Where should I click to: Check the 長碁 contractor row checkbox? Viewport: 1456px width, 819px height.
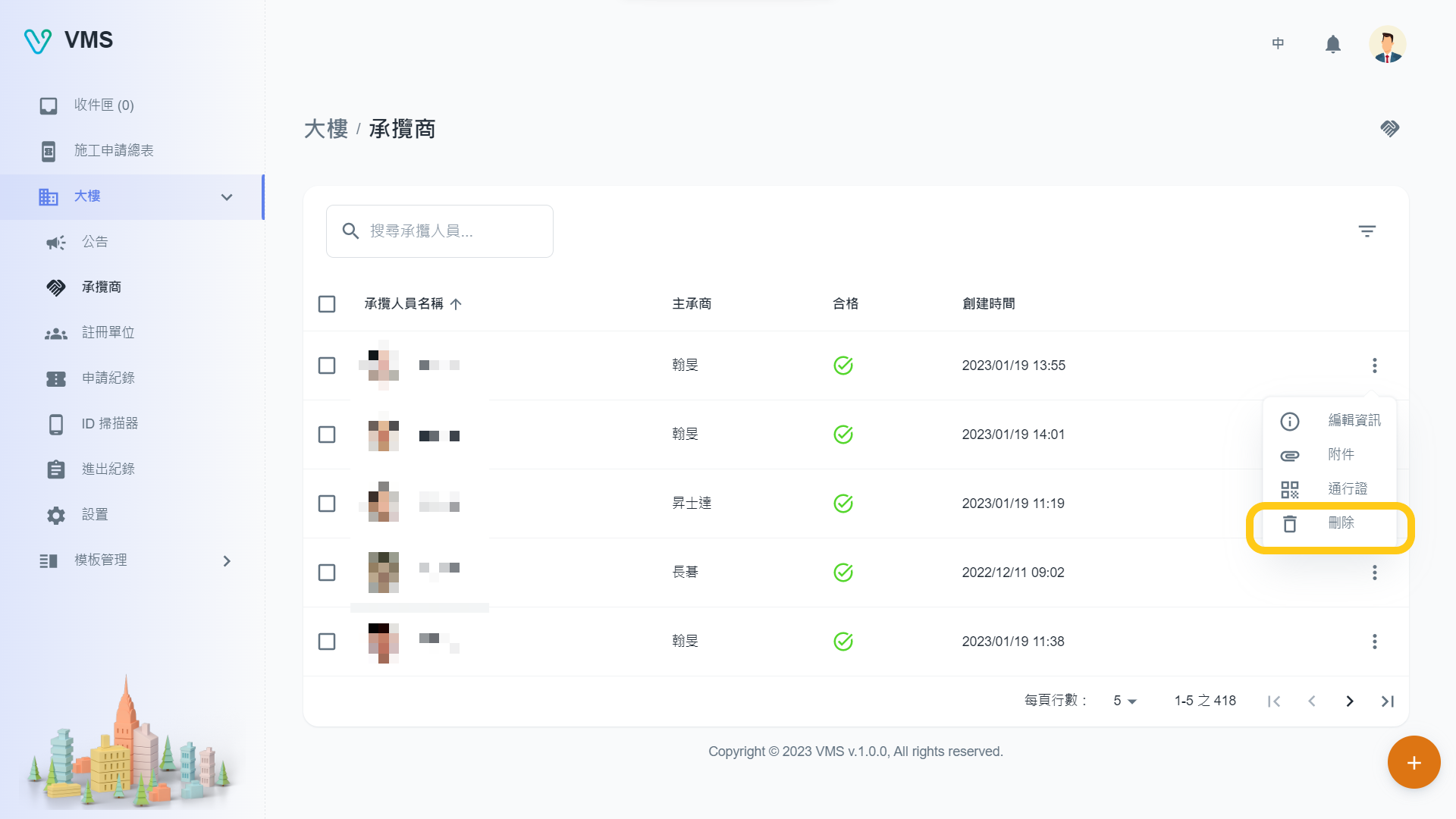click(x=327, y=573)
